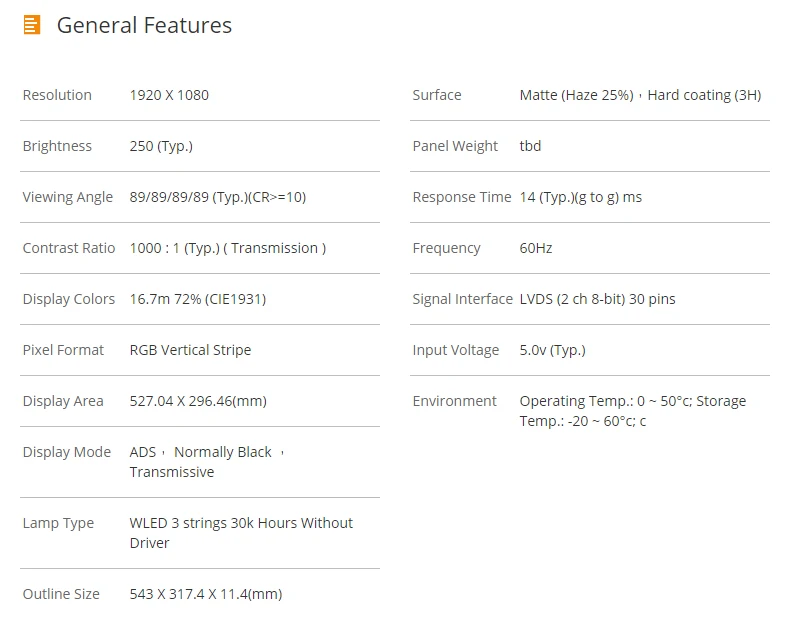
Task: Click the General Features heading
Action: point(144,26)
